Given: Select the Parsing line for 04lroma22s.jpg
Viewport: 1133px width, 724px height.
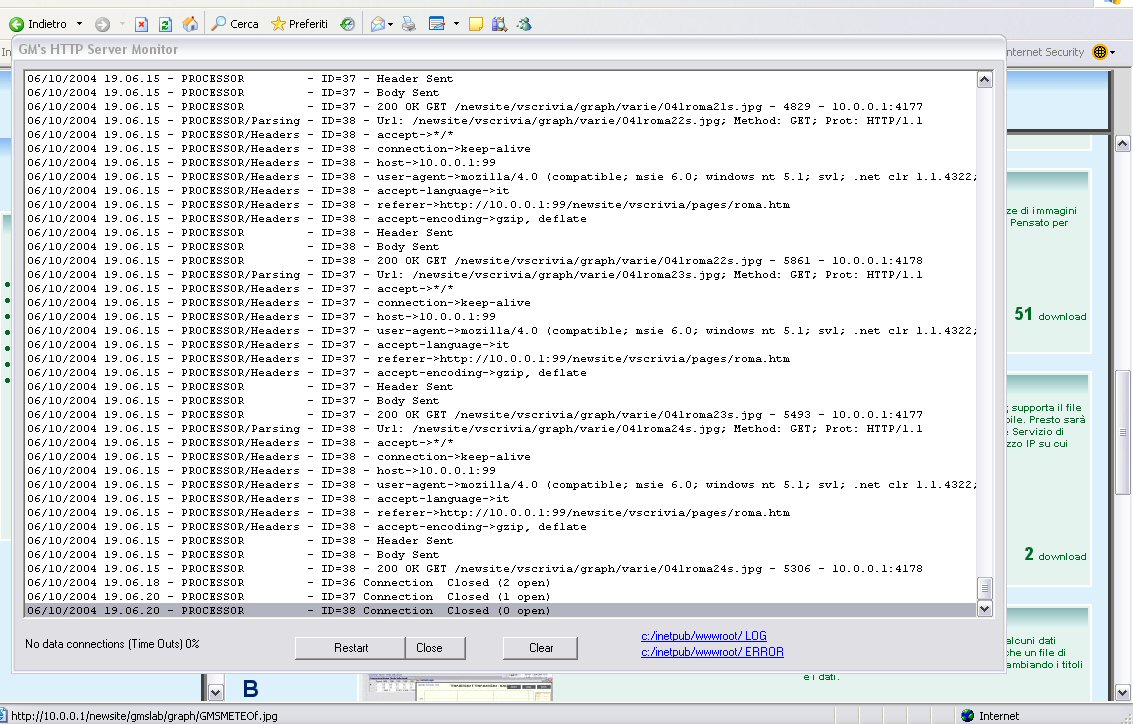Looking at the screenshot, I should point(500,121).
